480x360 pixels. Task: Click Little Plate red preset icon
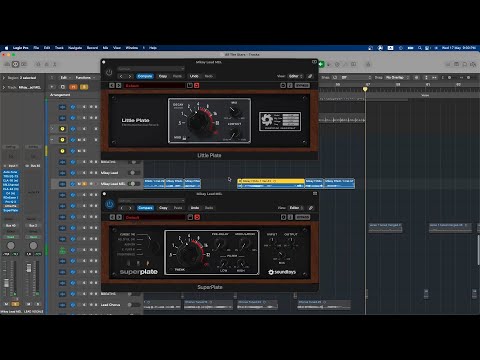tap(197, 86)
